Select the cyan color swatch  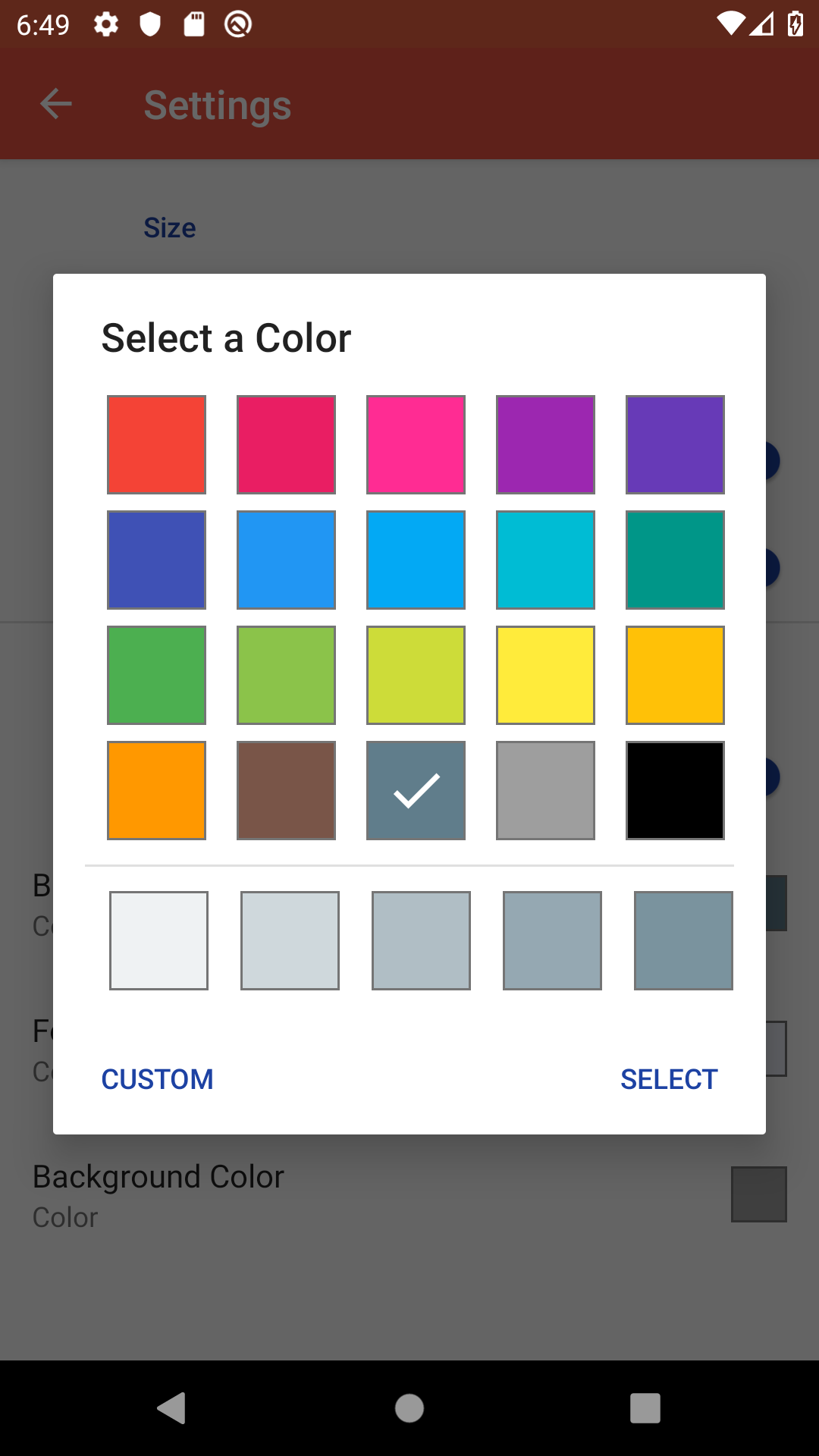[545, 560]
